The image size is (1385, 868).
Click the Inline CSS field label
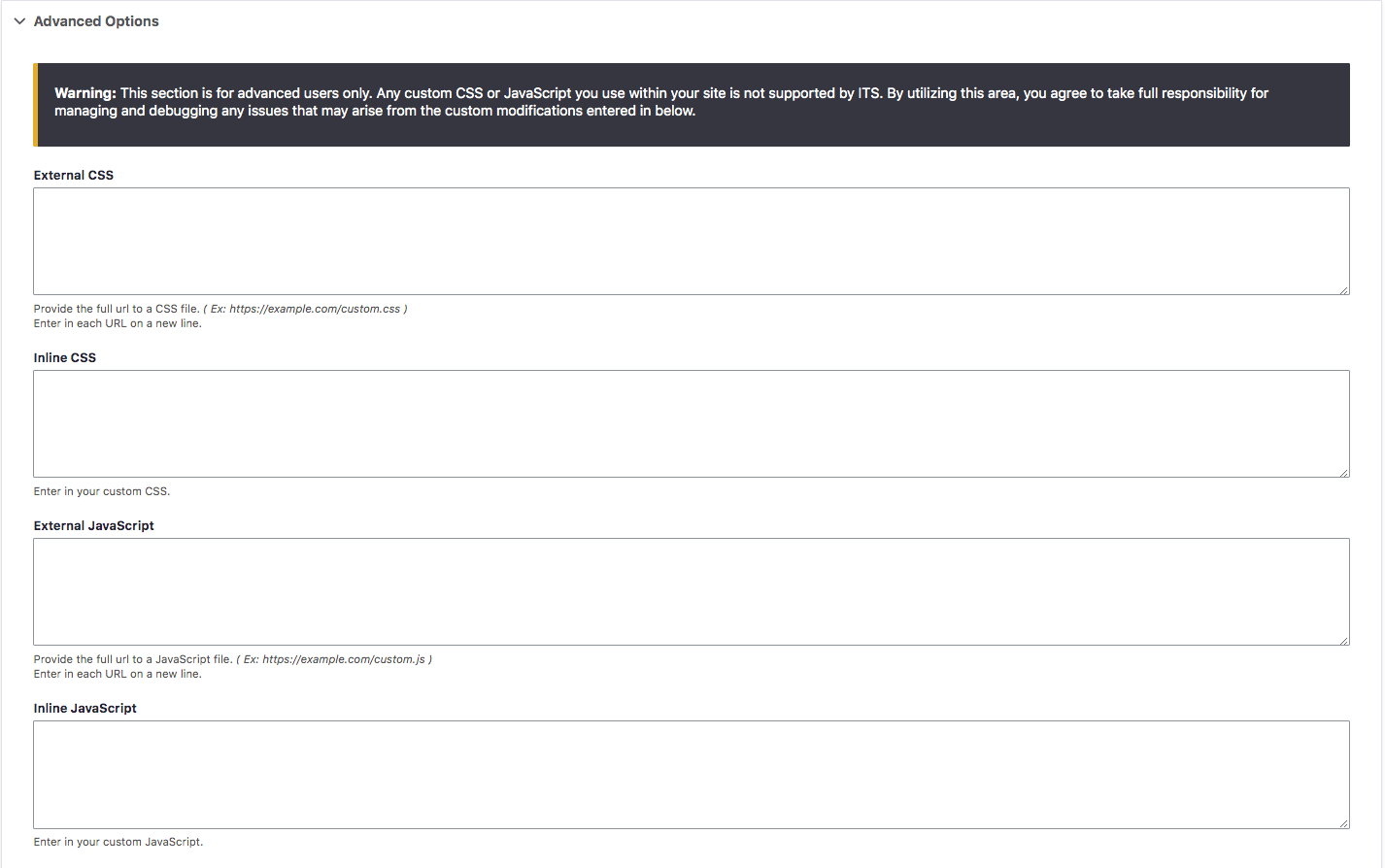65,358
